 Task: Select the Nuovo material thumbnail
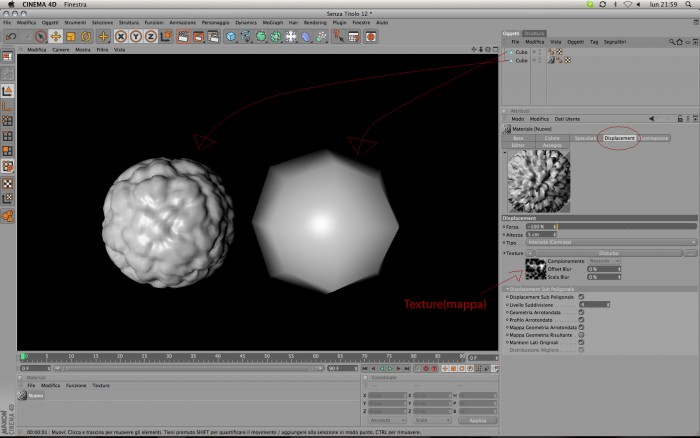(22, 396)
